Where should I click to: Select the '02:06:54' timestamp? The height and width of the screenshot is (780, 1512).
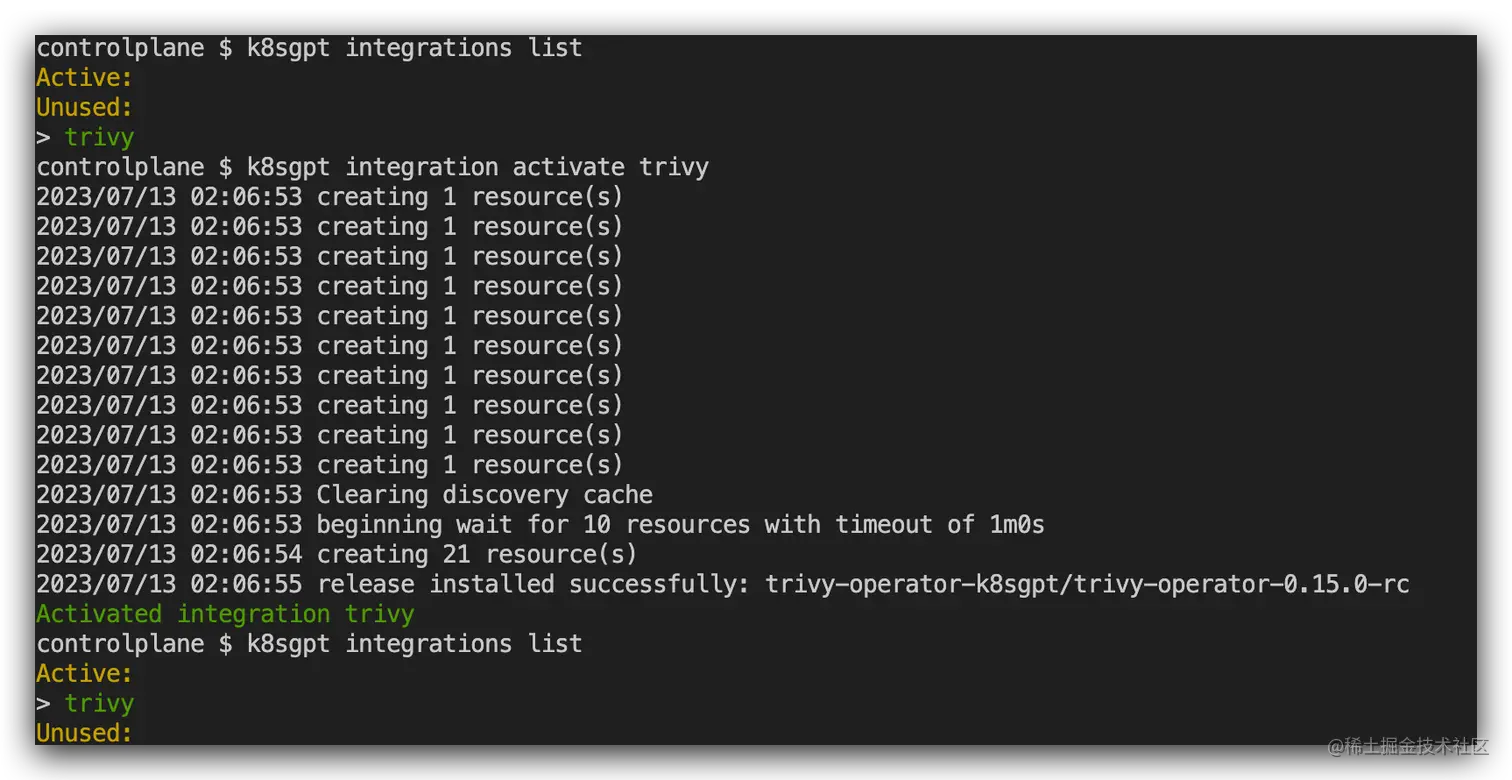point(246,554)
